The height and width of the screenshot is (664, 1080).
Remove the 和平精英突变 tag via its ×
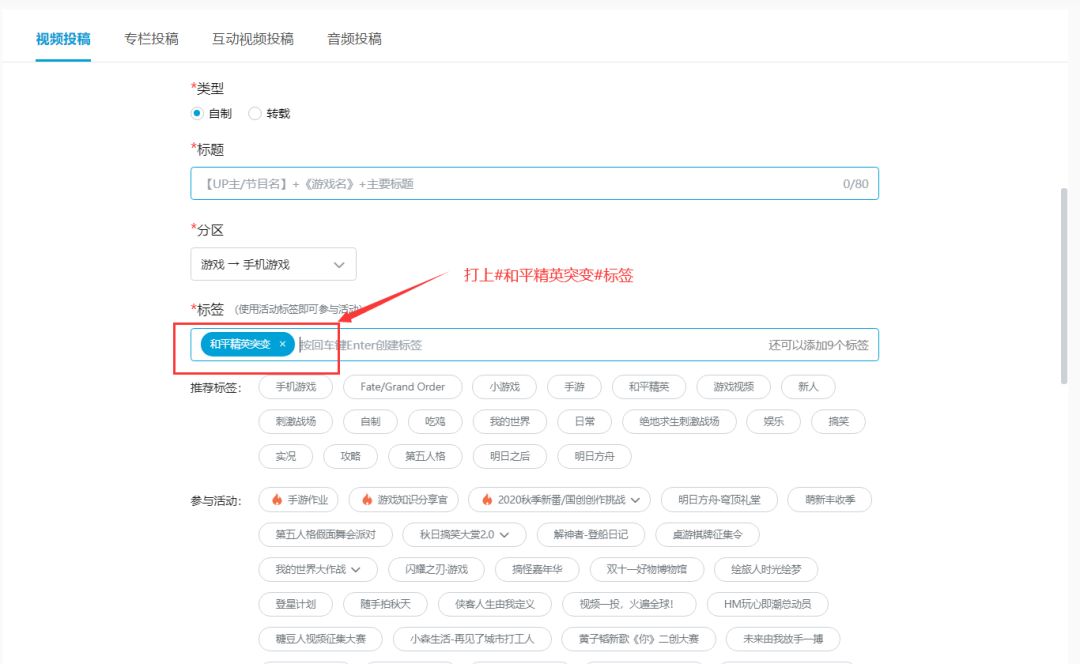[x=282, y=344]
